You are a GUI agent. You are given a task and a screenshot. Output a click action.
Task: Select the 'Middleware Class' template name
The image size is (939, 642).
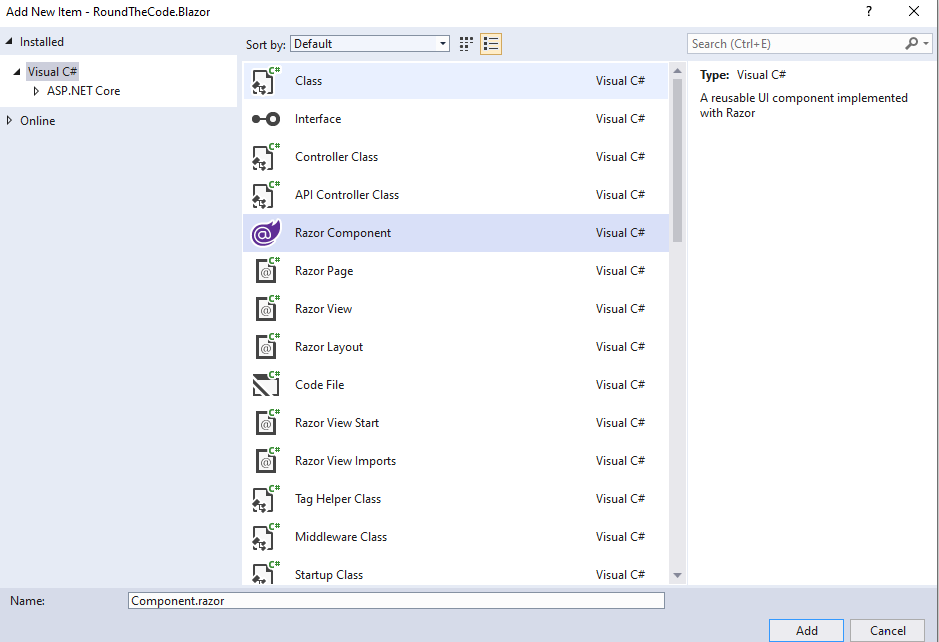click(341, 537)
